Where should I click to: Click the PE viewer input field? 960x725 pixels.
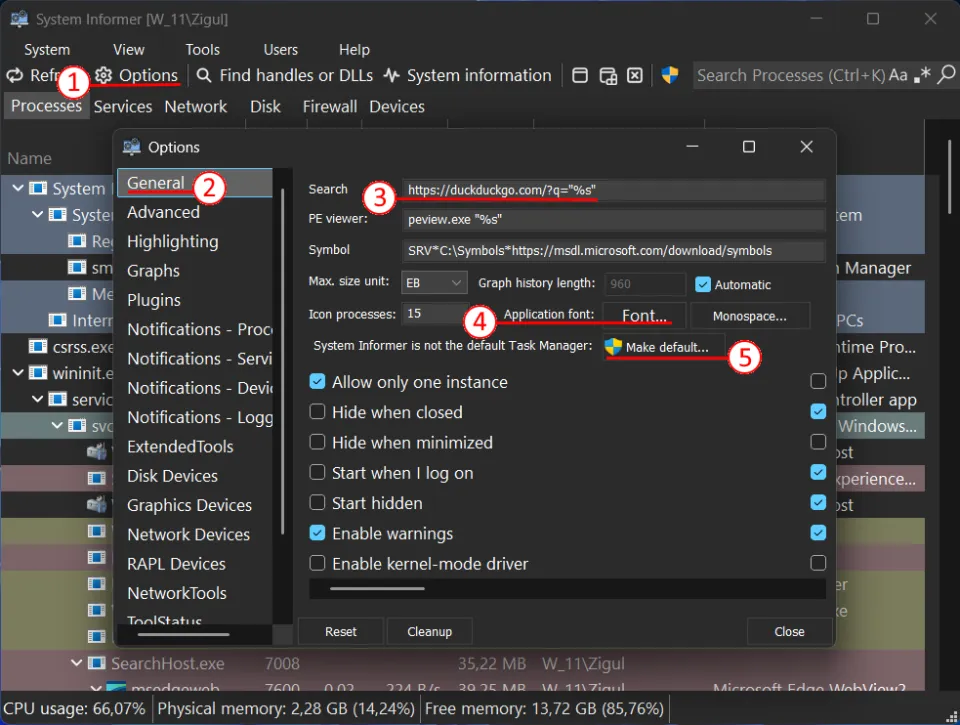tap(613, 219)
